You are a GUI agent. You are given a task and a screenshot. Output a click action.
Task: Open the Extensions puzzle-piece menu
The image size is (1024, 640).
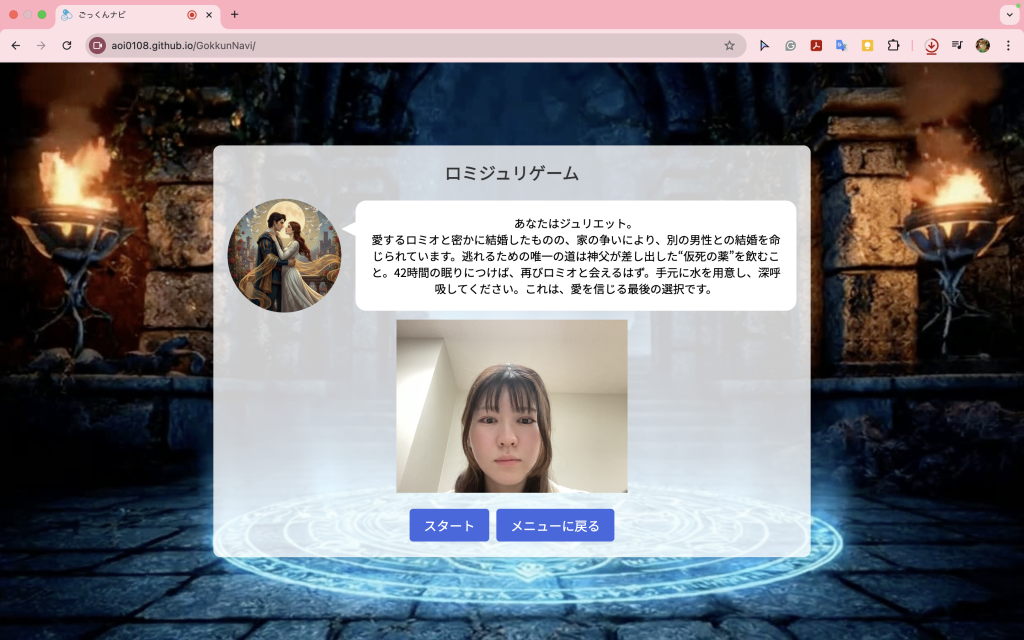[x=894, y=45]
